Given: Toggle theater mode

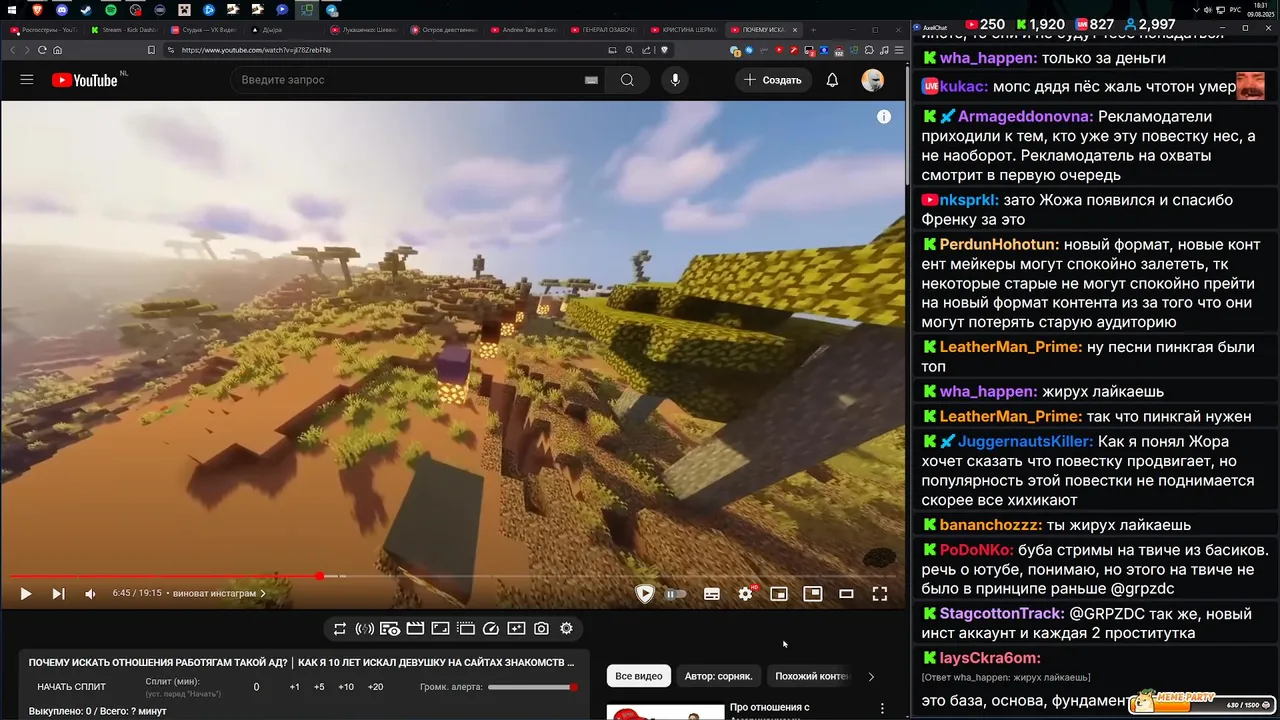Looking at the screenshot, I should point(846,594).
